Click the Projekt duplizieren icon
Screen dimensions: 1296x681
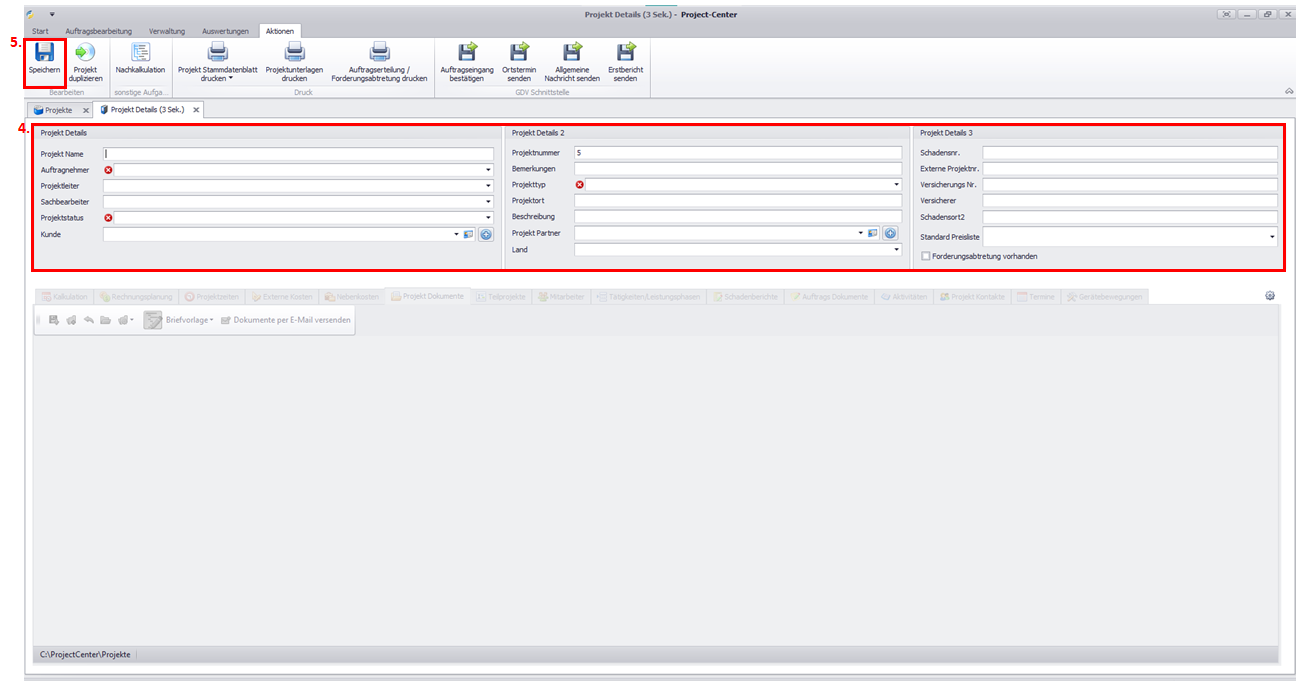(86, 52)
